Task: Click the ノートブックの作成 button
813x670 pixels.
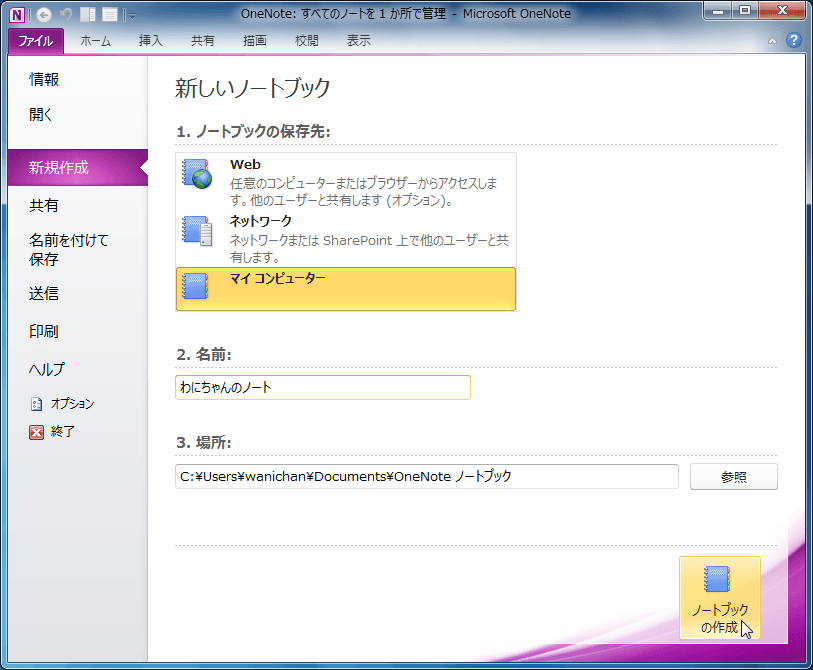Action: tap(720, 598)
